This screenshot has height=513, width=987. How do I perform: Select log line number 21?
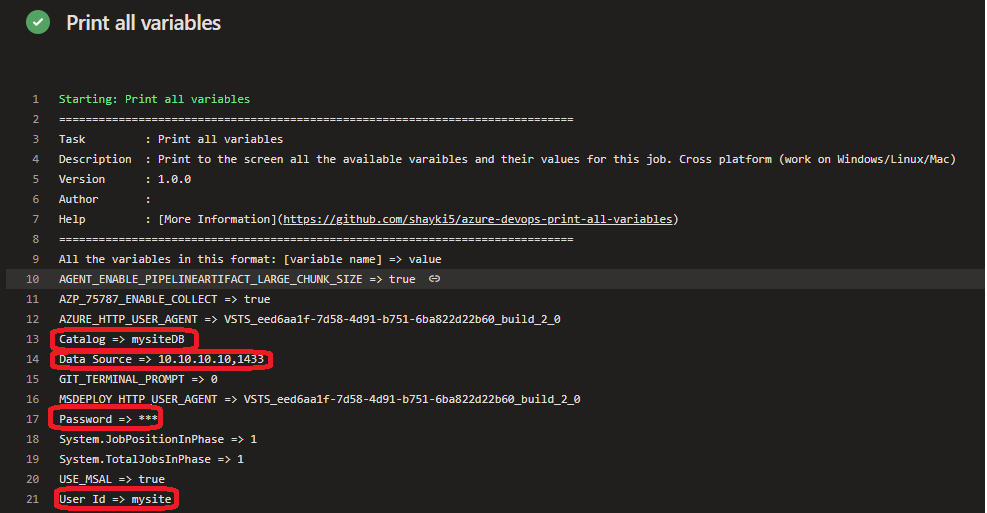pos(33,499)
